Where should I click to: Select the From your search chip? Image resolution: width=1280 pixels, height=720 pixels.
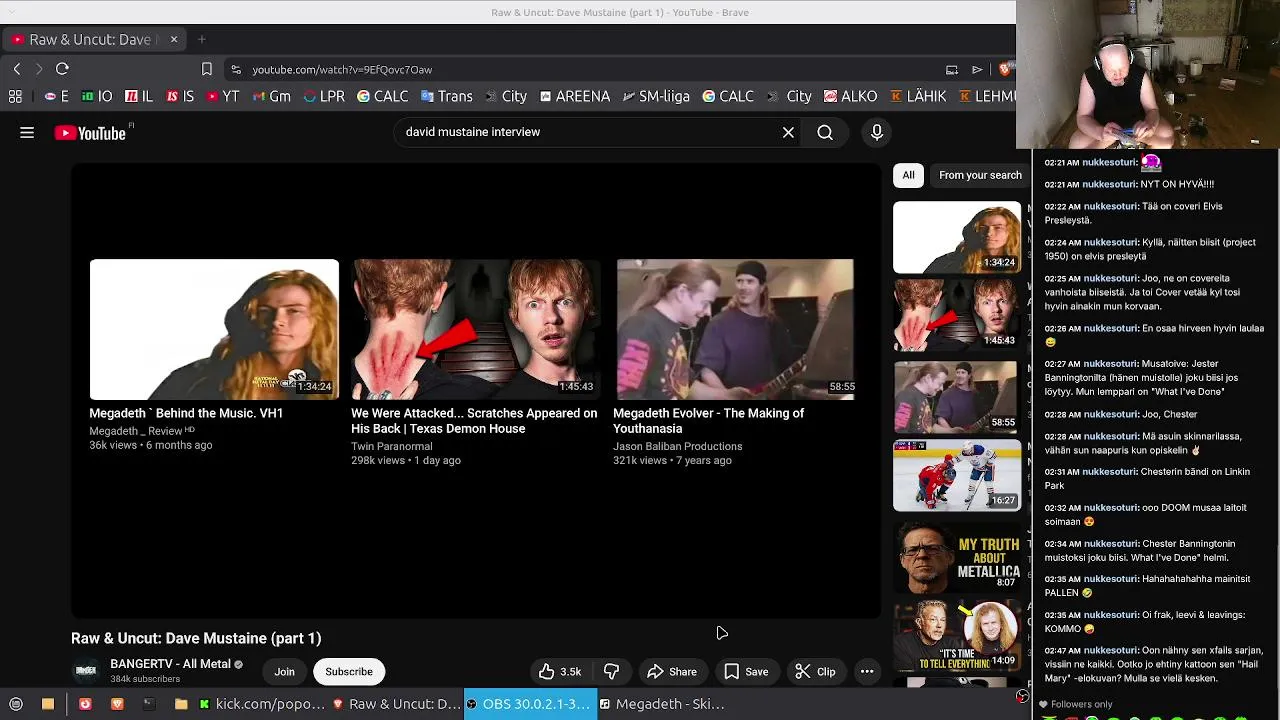pyautogui.click(x=980, y=175)
